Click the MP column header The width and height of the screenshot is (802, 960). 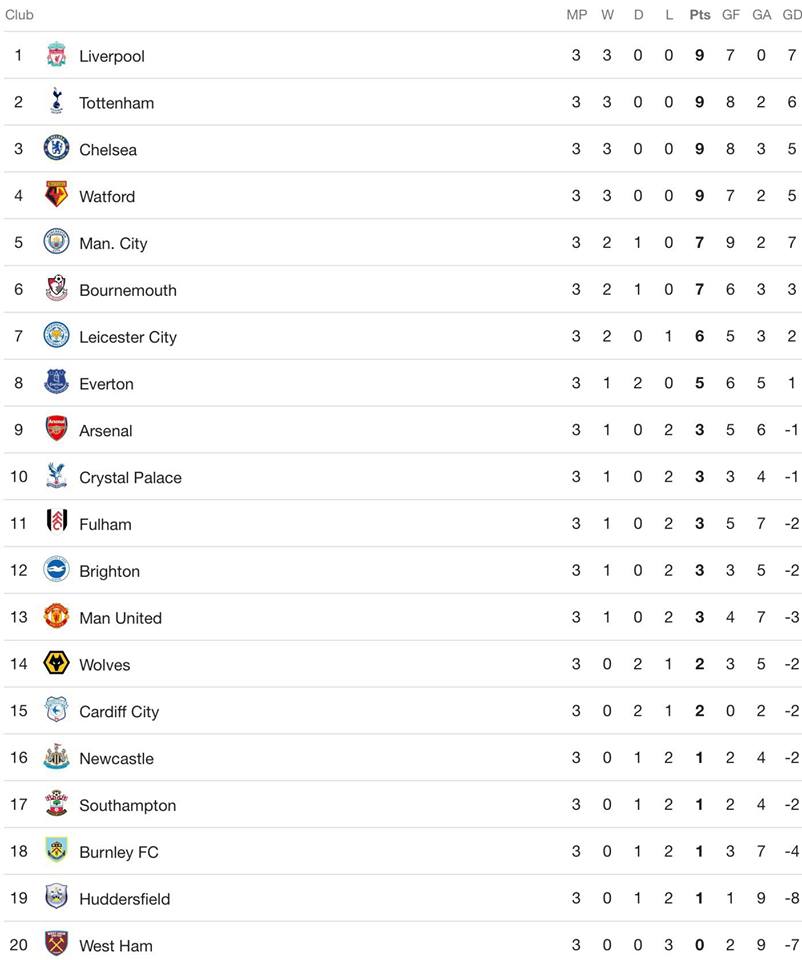pyautogui.click(x=577, y=15)
